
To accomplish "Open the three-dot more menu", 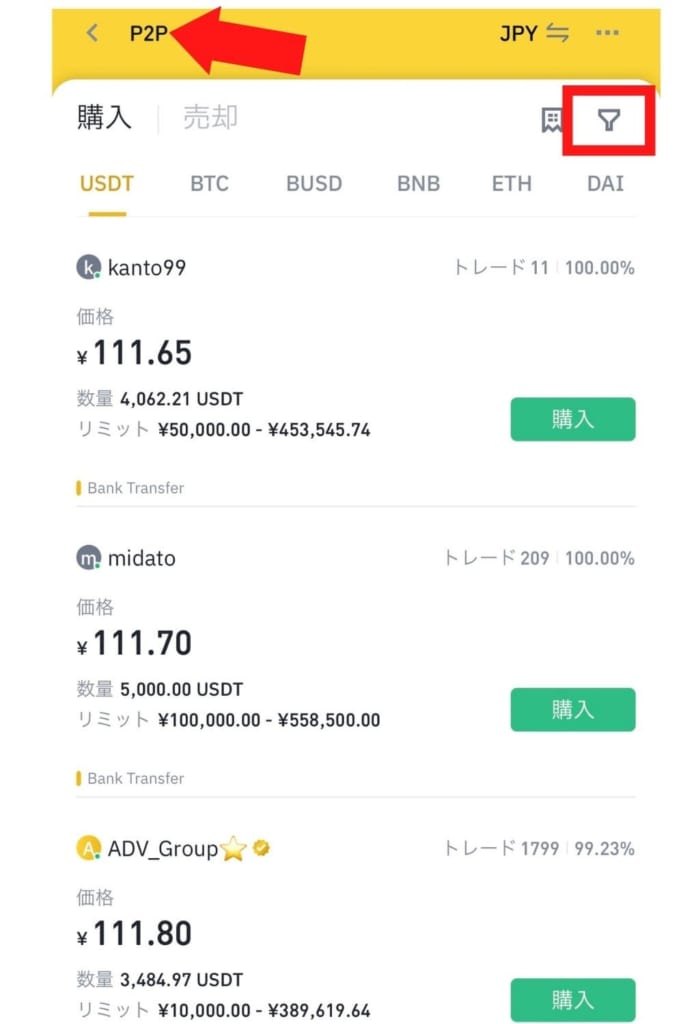I will click(x=607, y=33).
